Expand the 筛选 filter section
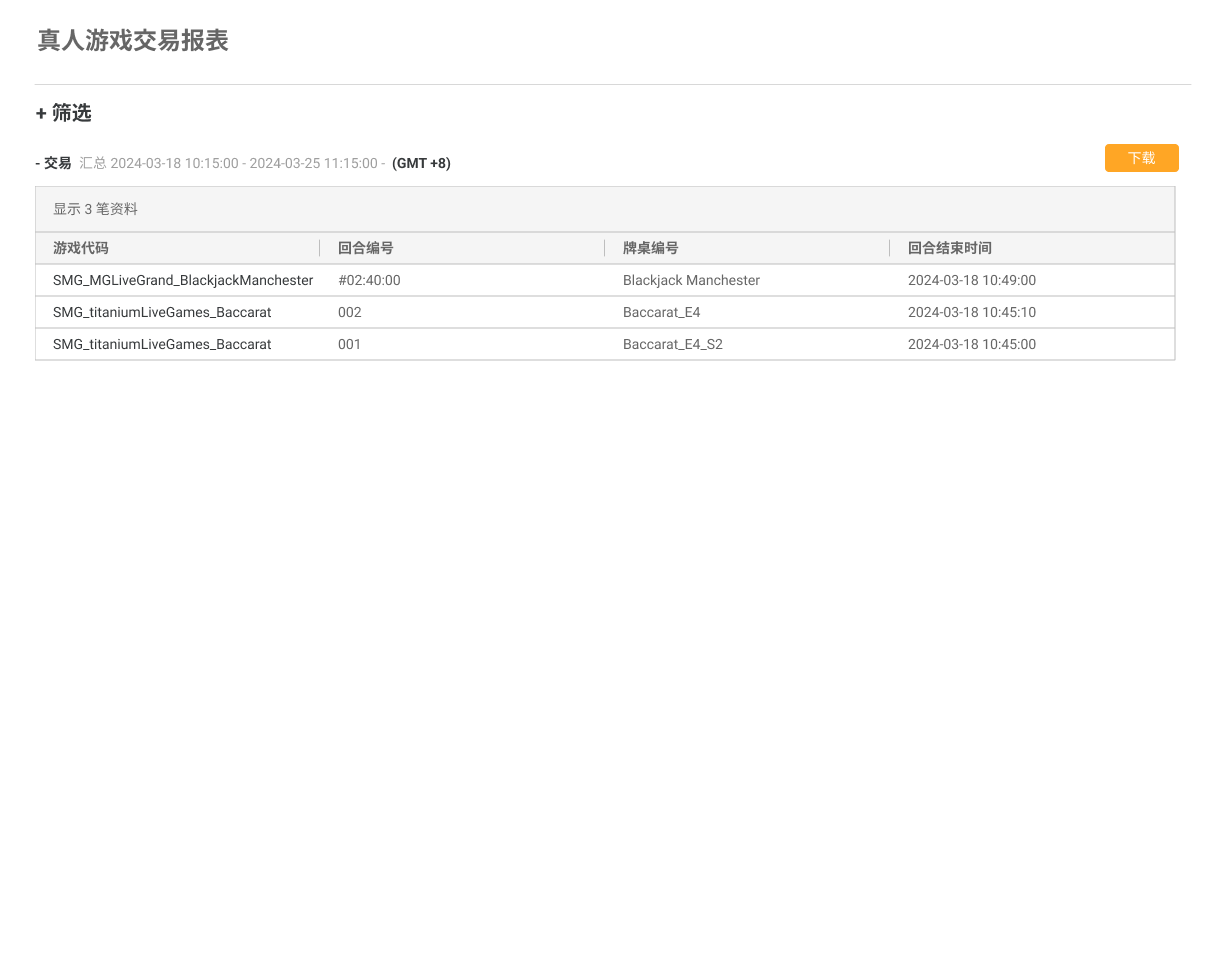Screen dimensions: 1230x964 click(64, 113)
